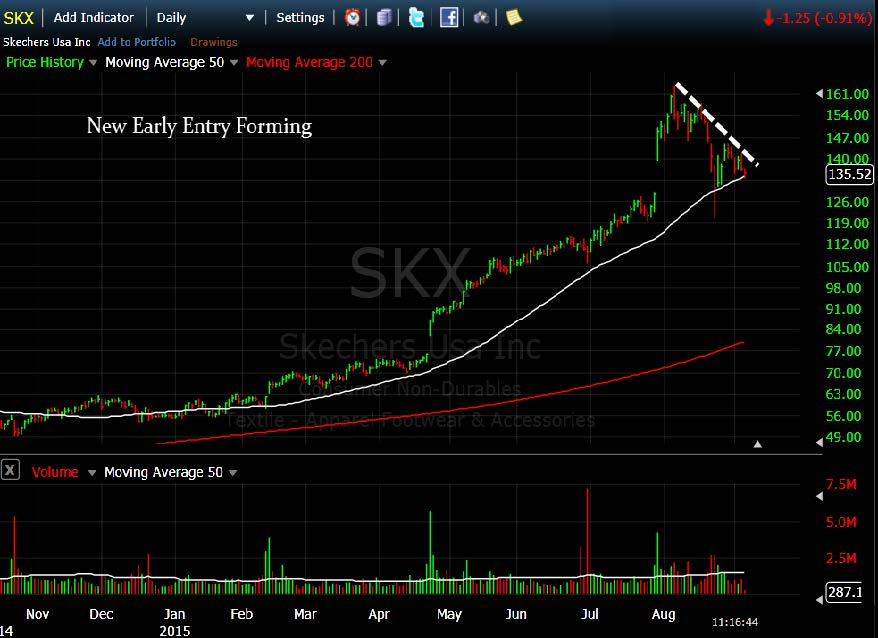The width and height of the screenshot is (878, 638).
Task: Expand Volume indicator dropdown arrow
Action: coord(92,473)
